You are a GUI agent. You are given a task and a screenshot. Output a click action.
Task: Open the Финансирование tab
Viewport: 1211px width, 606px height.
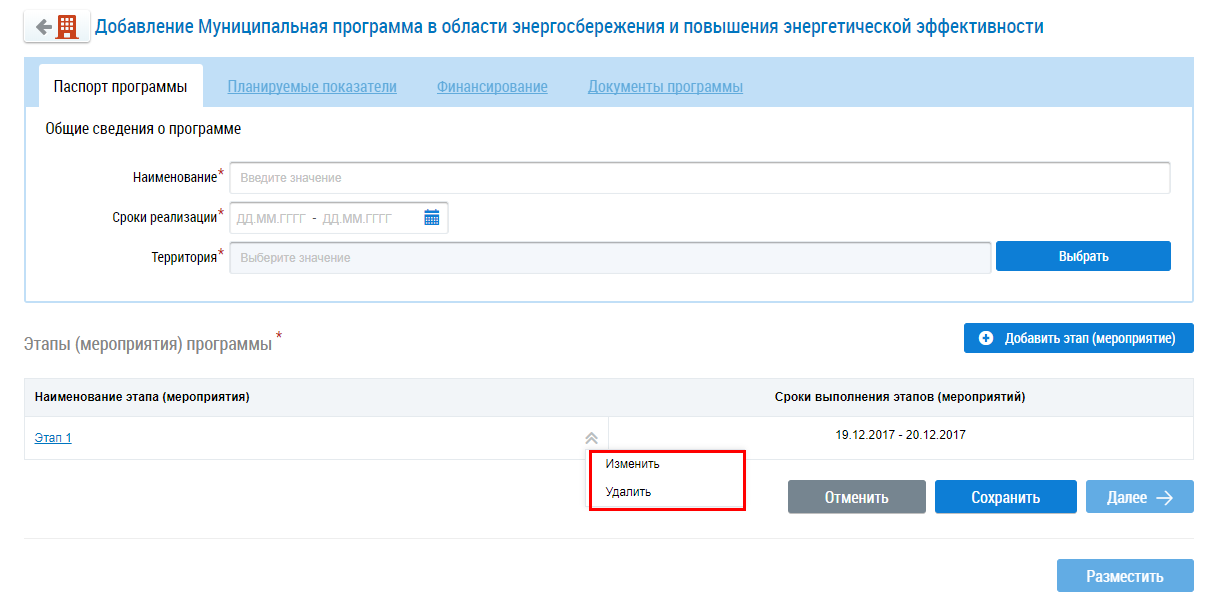492,87
